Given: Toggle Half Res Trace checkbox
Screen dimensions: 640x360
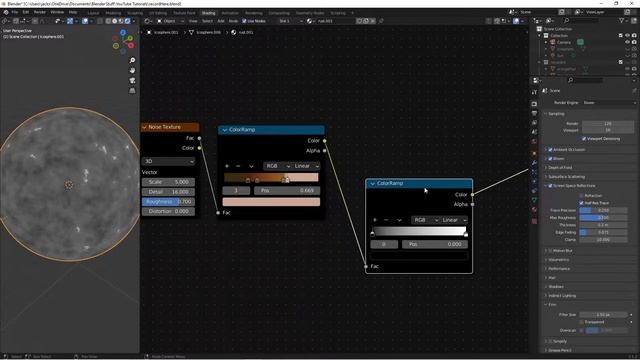Looking at the screenshot, I should pos(582,203).
